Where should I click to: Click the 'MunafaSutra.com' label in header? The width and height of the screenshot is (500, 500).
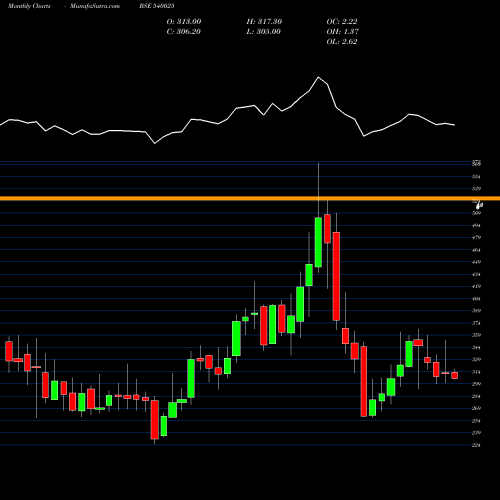click(x=95, y=6)
